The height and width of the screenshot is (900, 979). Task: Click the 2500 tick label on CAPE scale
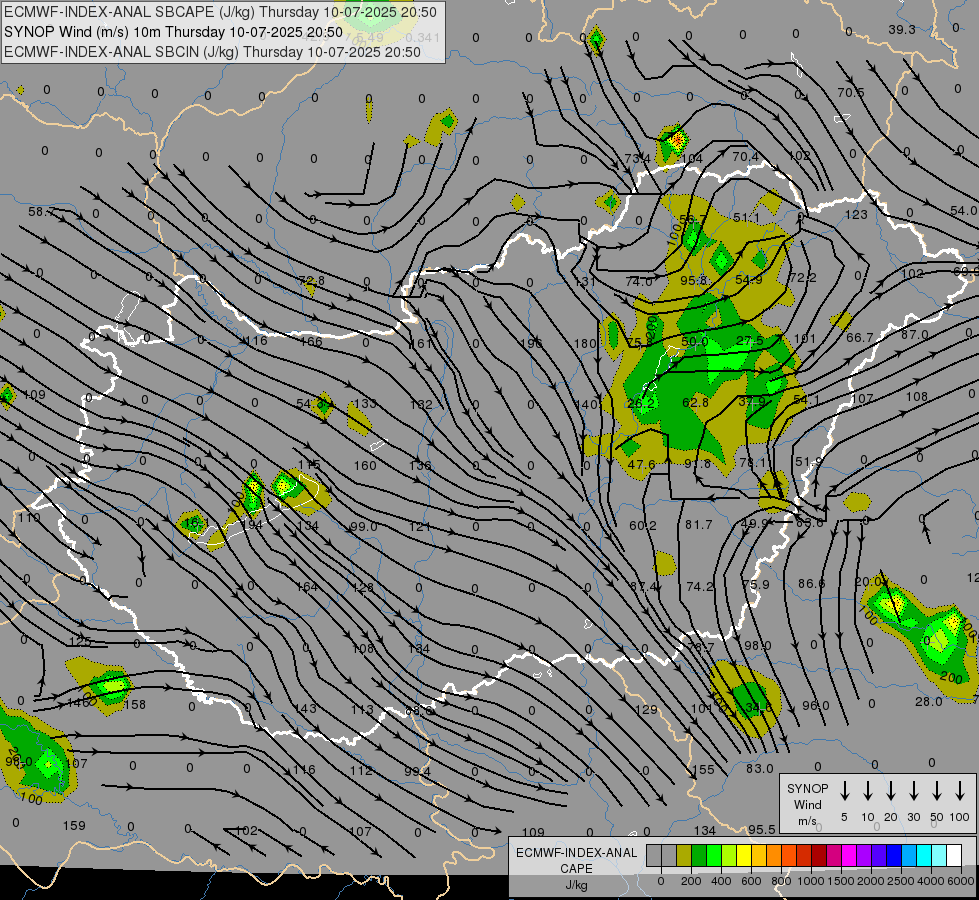click(901, 881)
